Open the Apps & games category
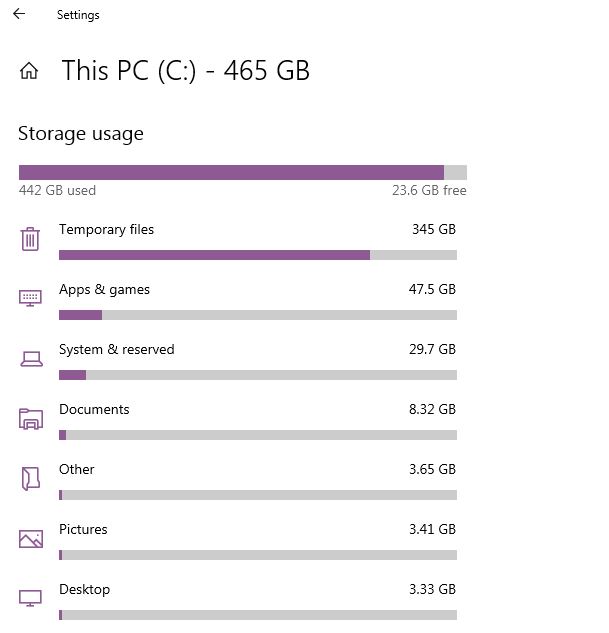The image size is (609, 633). [104, 290]
